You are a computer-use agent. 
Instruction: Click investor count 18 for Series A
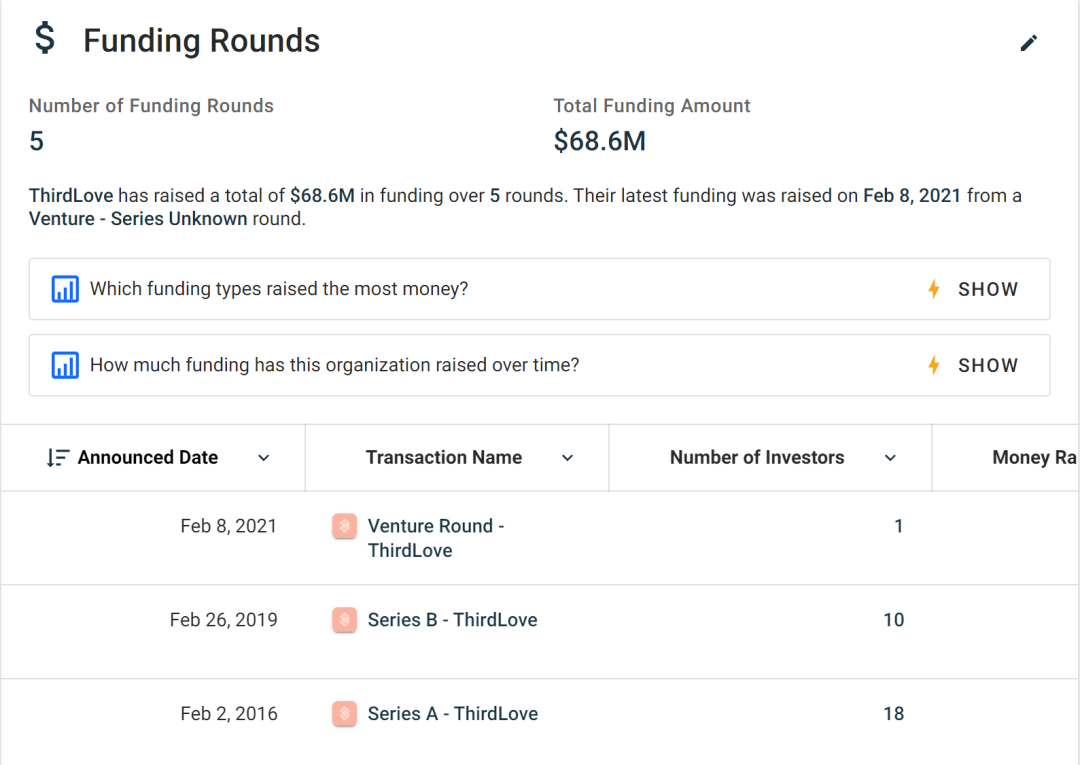coord(893,714)
